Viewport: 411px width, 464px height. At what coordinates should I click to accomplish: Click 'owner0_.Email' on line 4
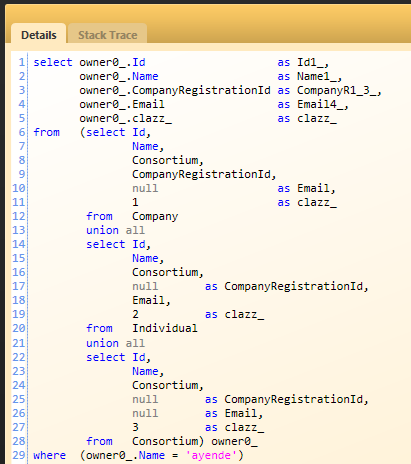pyautogui.click(x=122, y=104)
